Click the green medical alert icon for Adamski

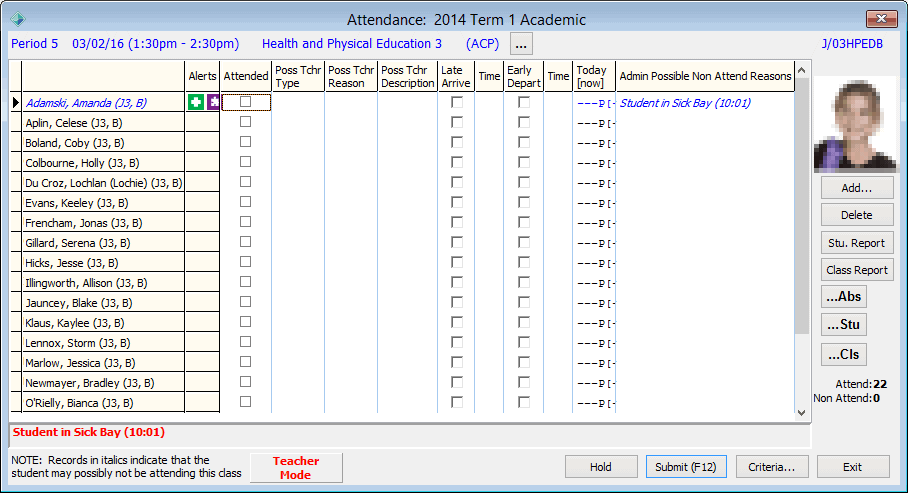click(196, 103)
